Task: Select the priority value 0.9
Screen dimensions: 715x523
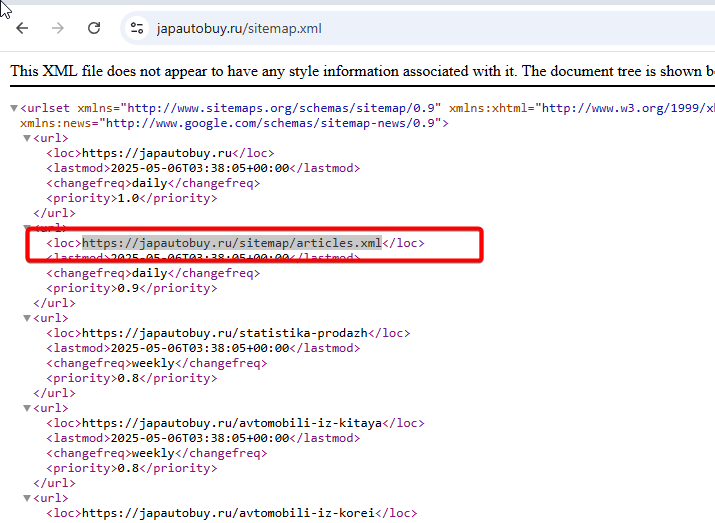Action: tap(128, 288)
